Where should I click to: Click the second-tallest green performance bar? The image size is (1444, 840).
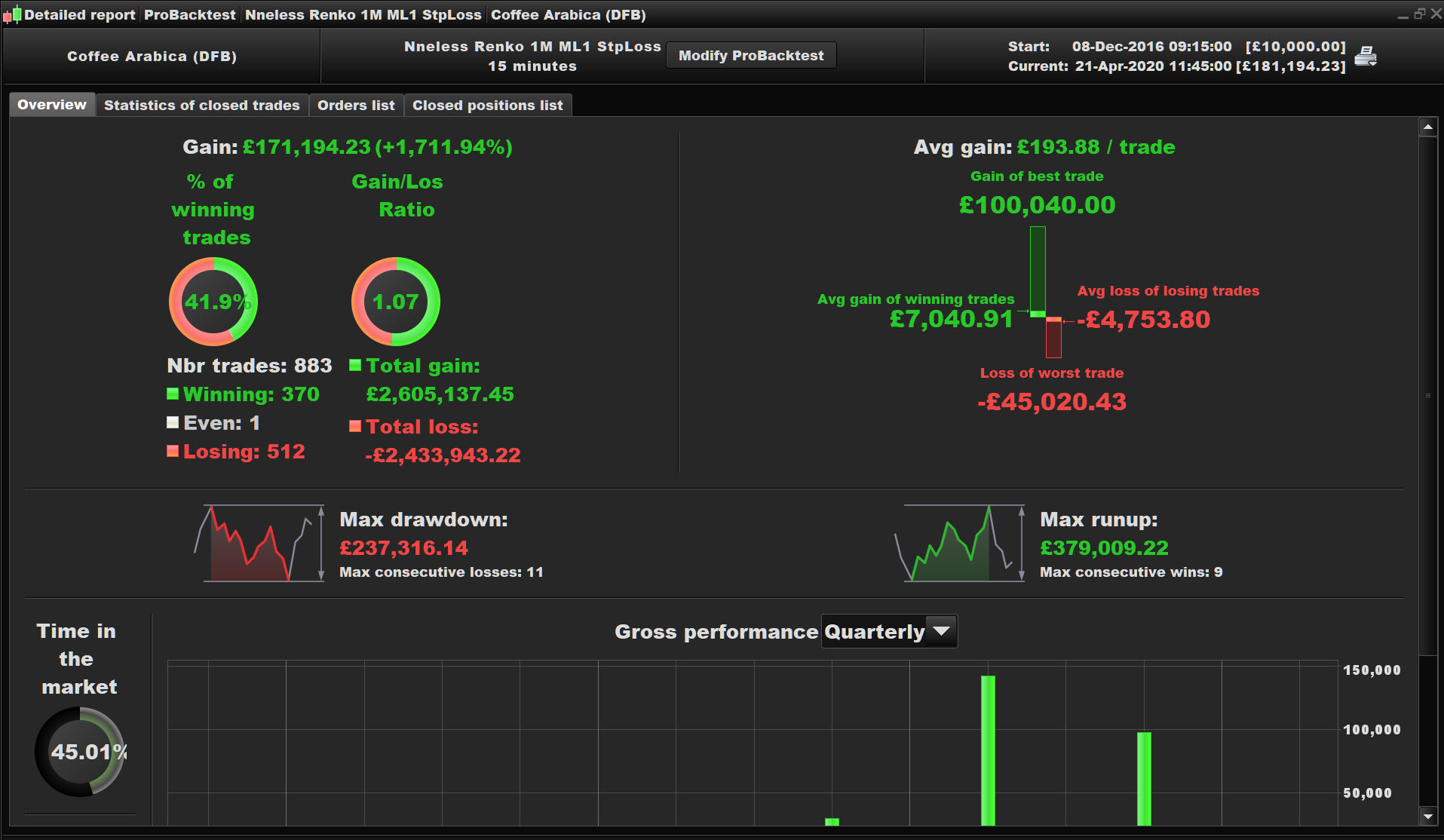point(1144,779)
